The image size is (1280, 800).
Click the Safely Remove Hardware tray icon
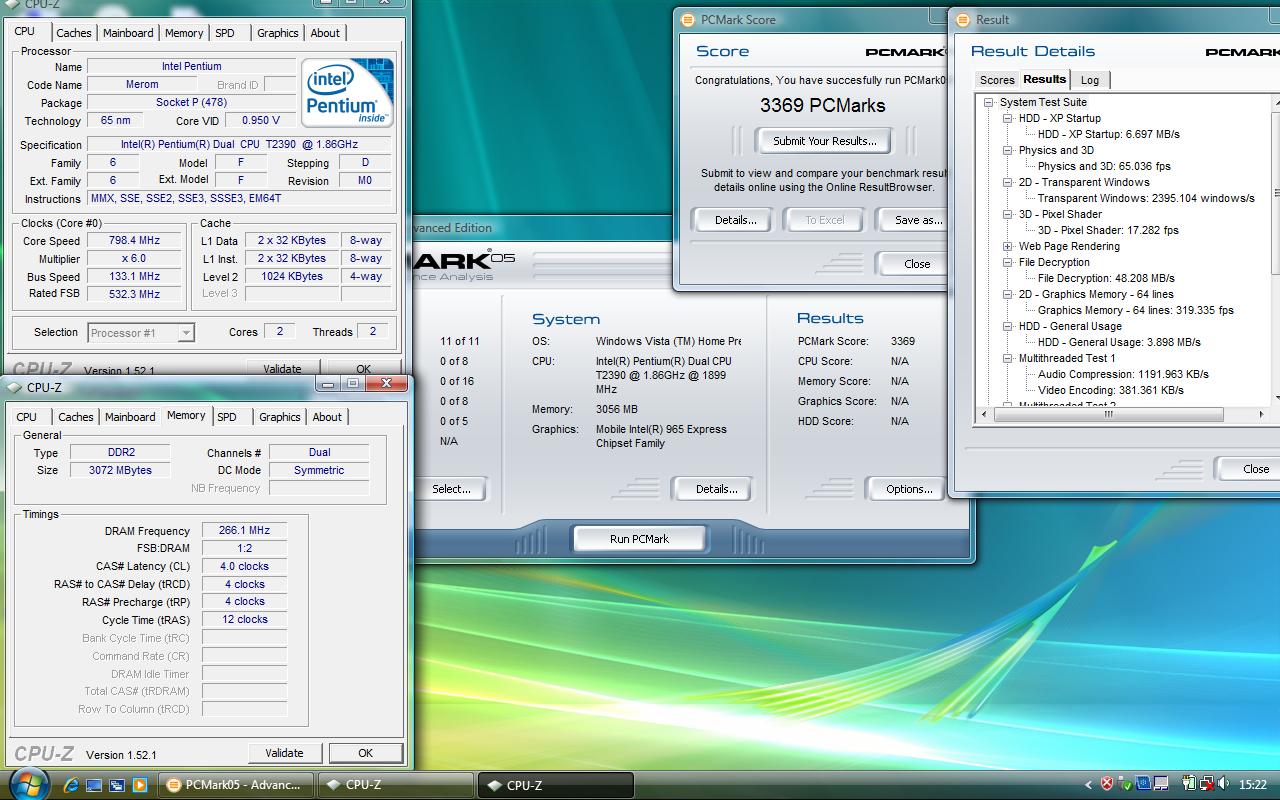(1125, 784)
